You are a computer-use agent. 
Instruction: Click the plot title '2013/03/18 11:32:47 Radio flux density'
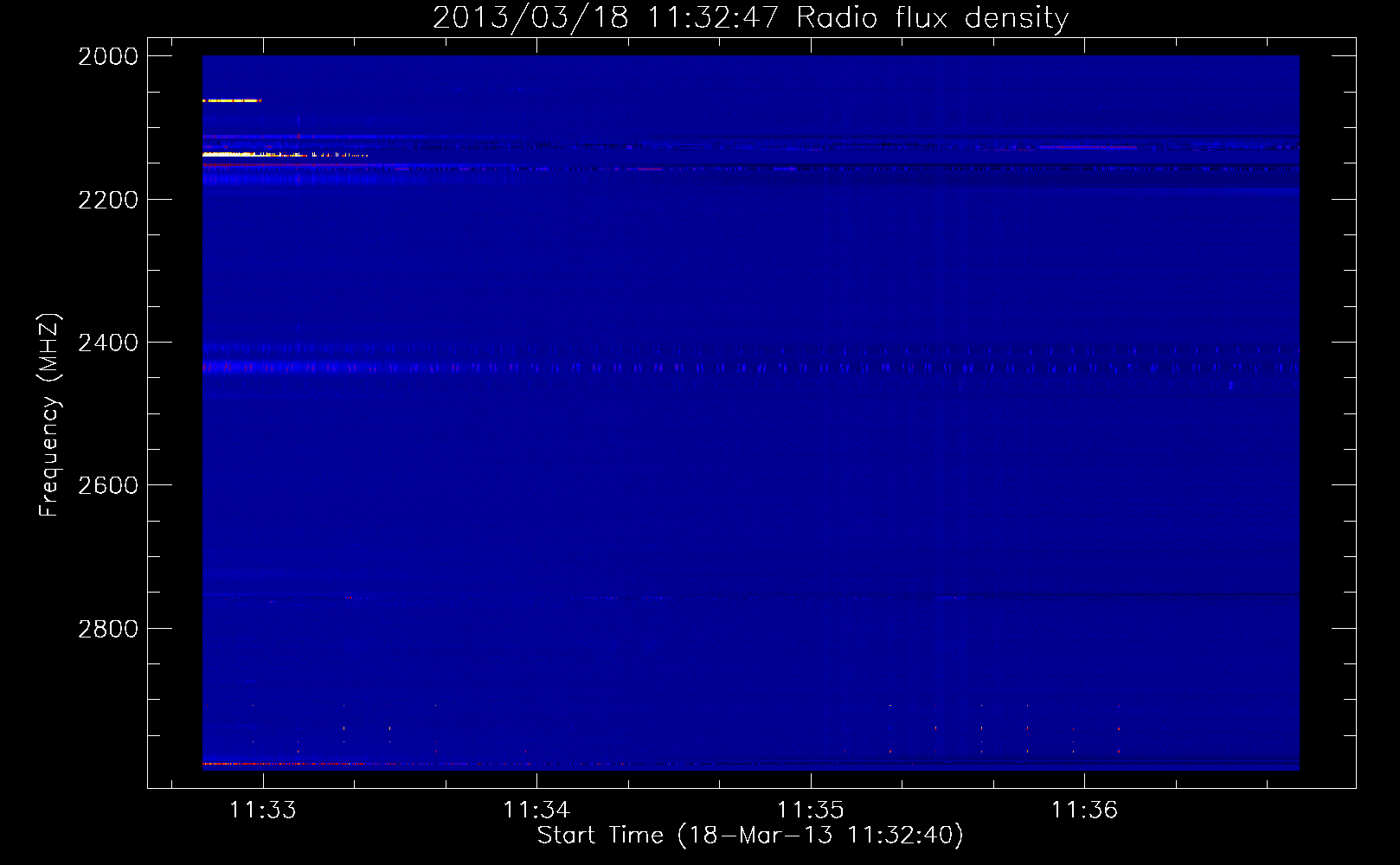point(751,17)
